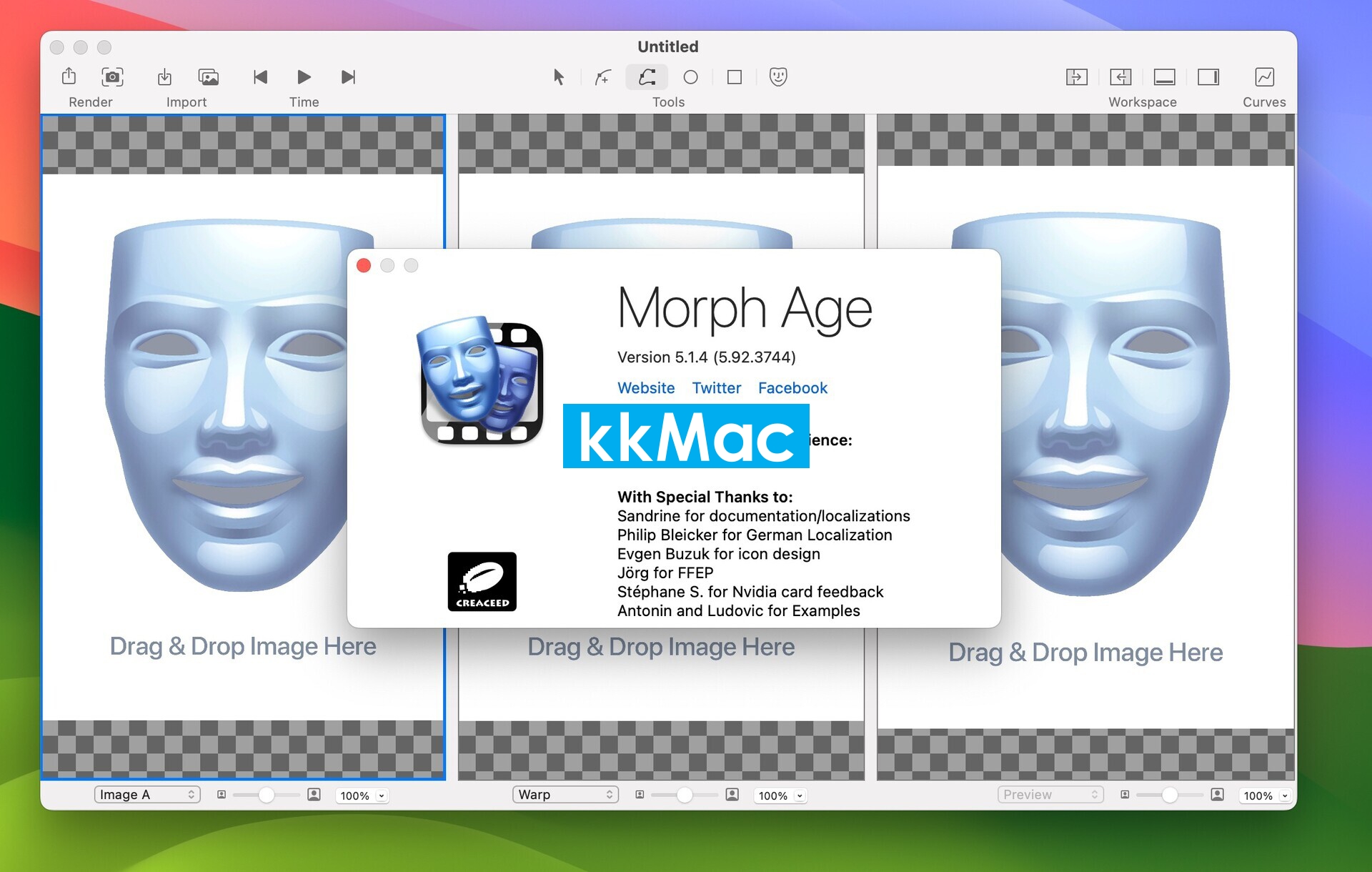Click the second Workspace layout icon
The height and width of the screenshot is (872, 1372).
click(1120, 76)
